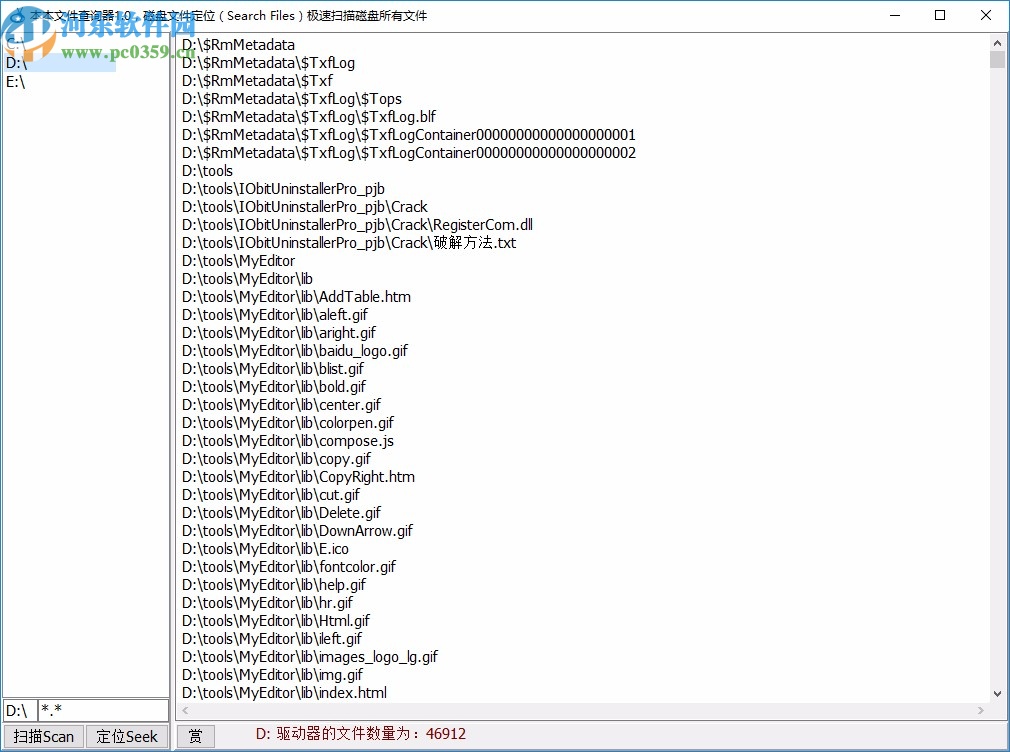Click the 扫描Scan button
This screenshot has width=1010, height=752.
[44, 736]
